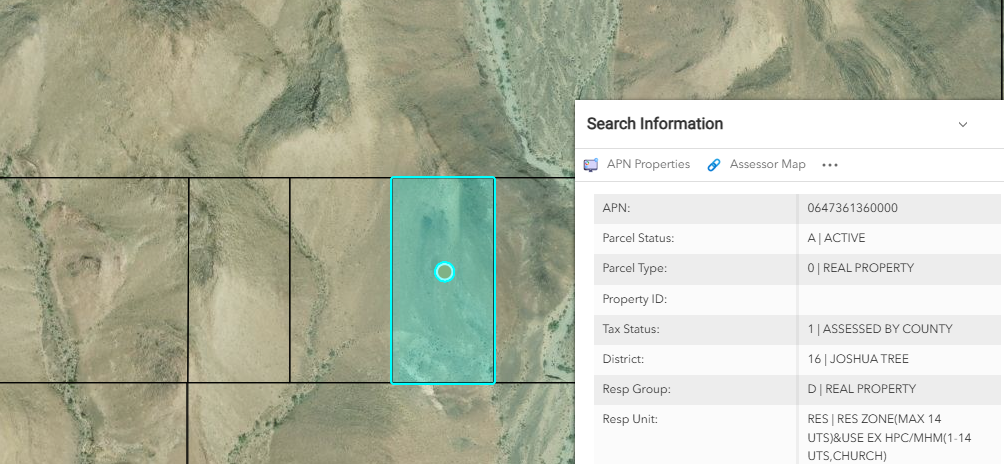Open the three-dot more options menu
This screenshot has width=1004, height=464.
coord(830,165)
